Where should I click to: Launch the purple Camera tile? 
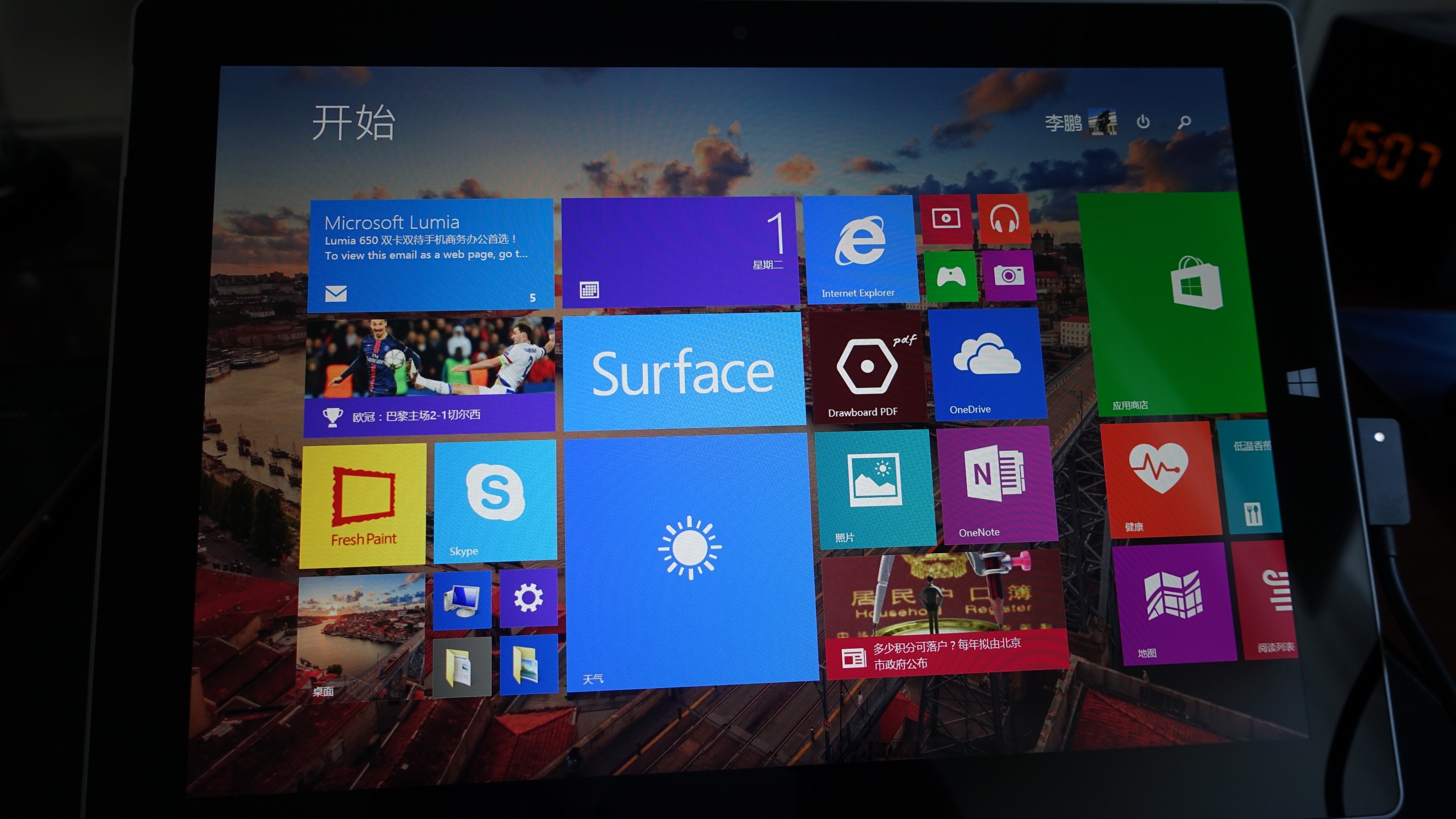point(1009,276)
